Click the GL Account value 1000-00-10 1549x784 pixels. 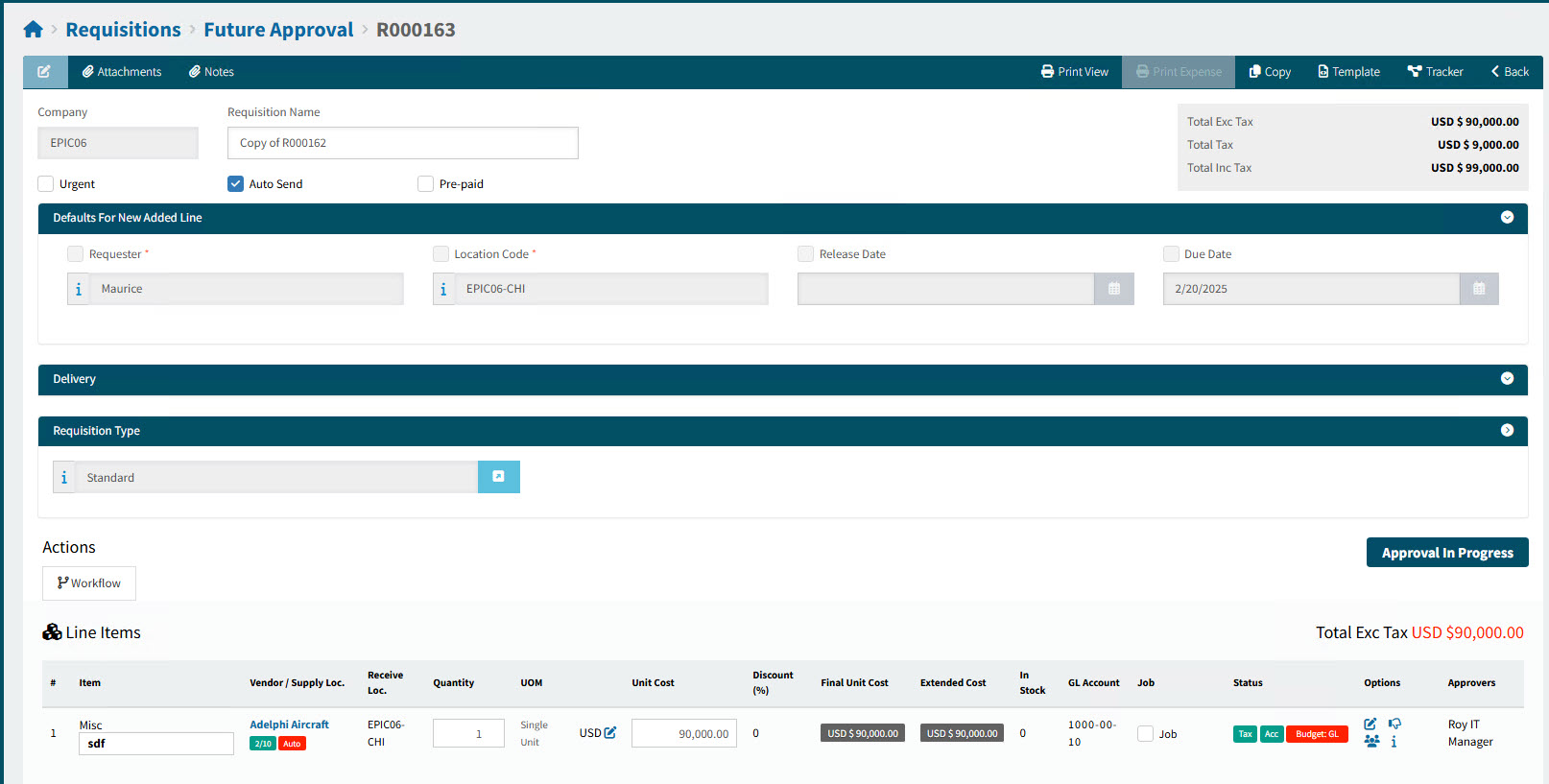pos(1092,733)
